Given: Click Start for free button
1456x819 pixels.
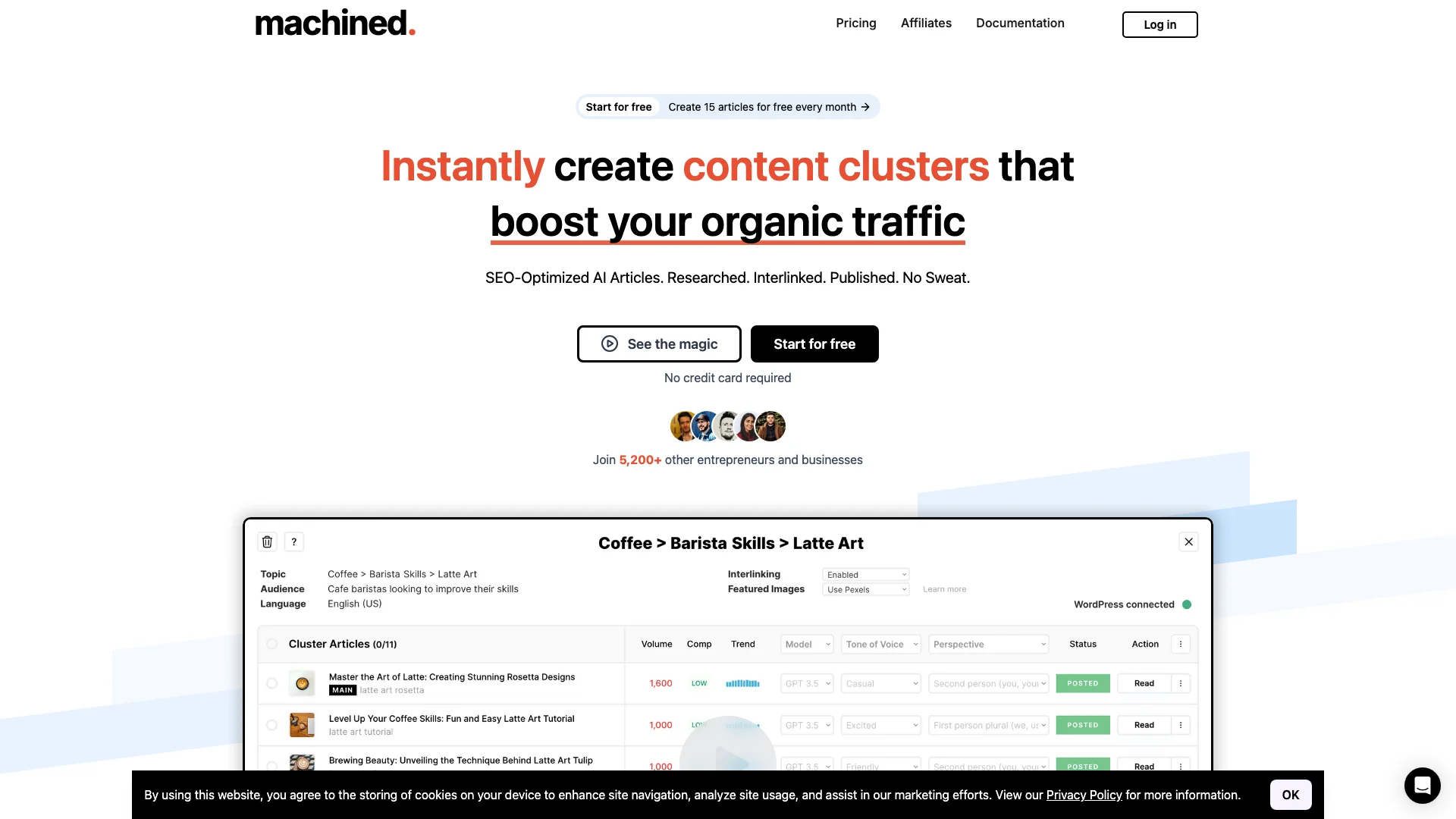Looking at the screenshot, I should [x=815, y=343].
